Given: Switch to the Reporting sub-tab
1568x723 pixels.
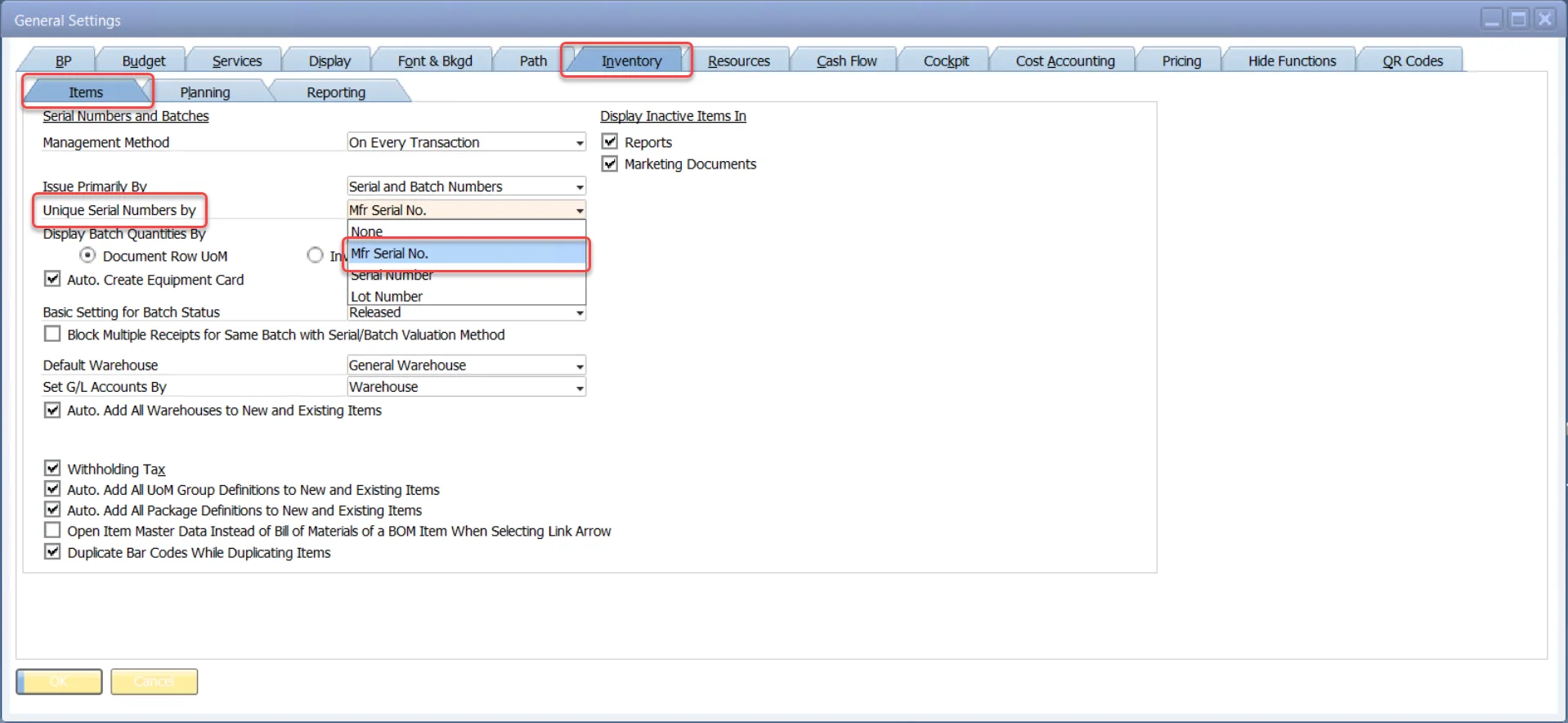Looking at the screenshot, I should click(x=336, y=92).
